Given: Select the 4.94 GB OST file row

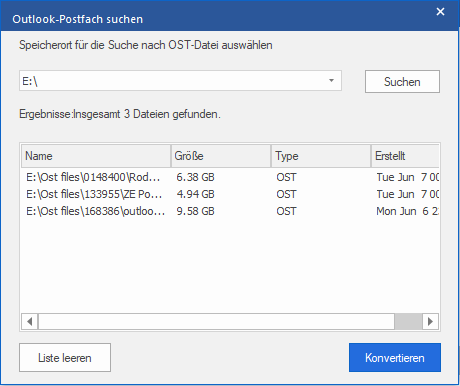Looking at the screenshot, I should 230,194.
